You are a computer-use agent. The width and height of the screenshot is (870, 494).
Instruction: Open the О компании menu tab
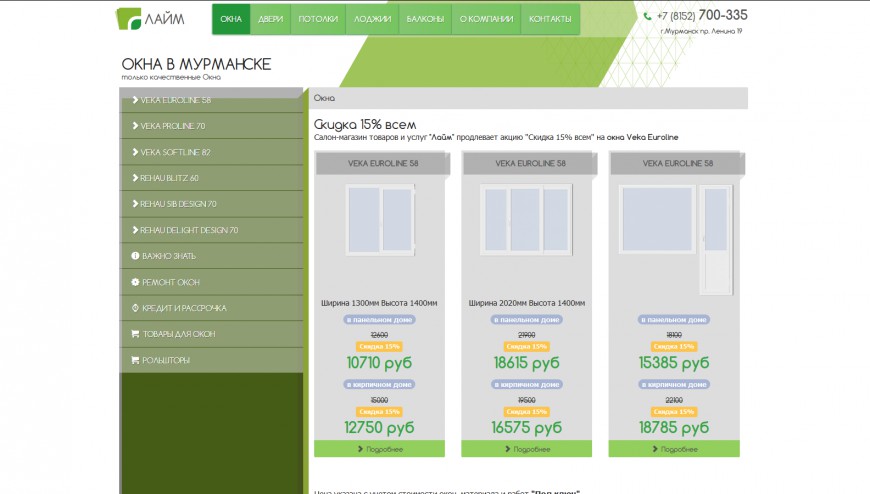tap(486, 19)
